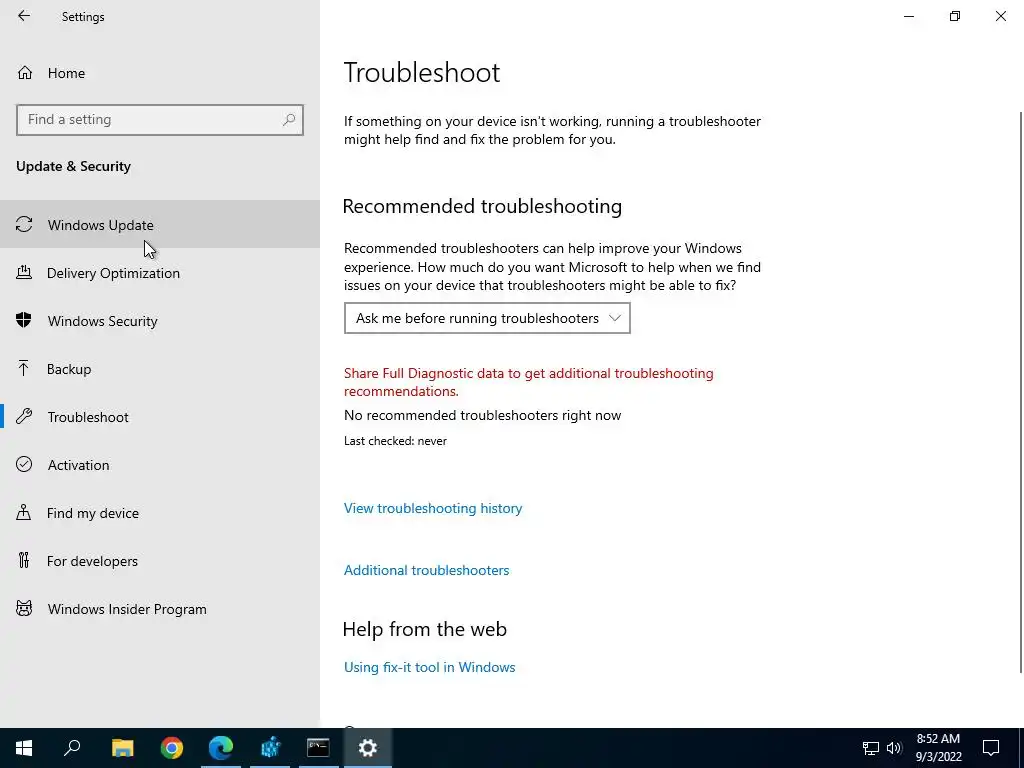
Task: Select Backup in sidebar
Action: [x=160, y=368]
